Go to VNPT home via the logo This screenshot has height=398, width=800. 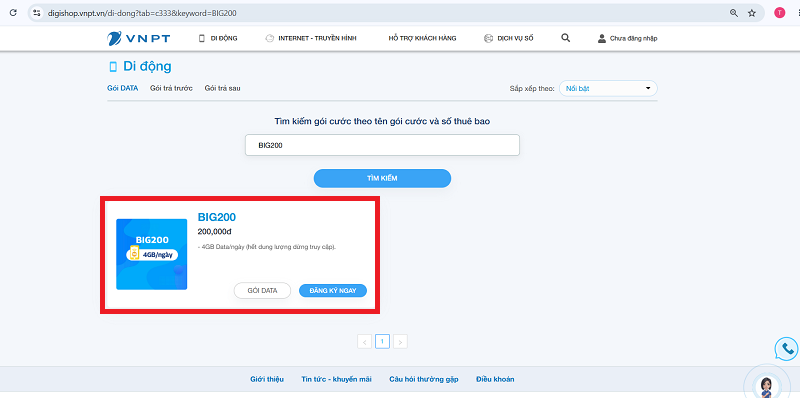click(x=138, y=38)
